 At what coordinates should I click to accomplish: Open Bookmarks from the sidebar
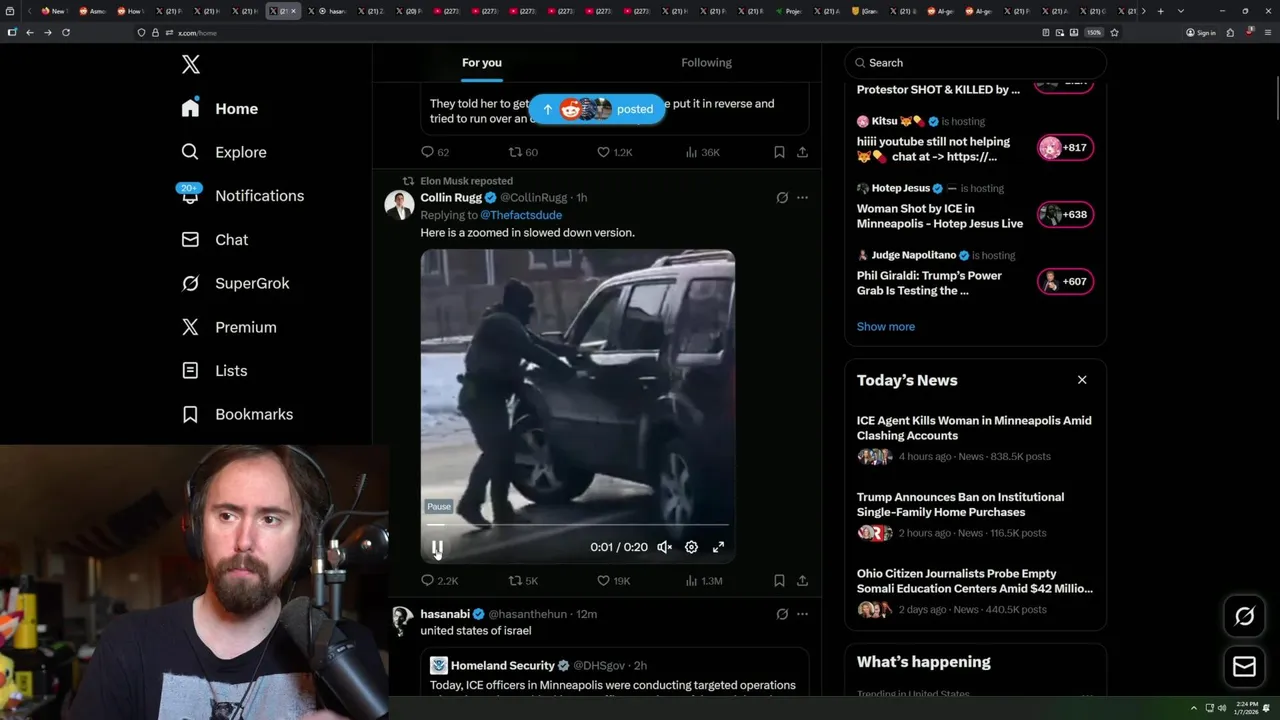click(237, 414)
